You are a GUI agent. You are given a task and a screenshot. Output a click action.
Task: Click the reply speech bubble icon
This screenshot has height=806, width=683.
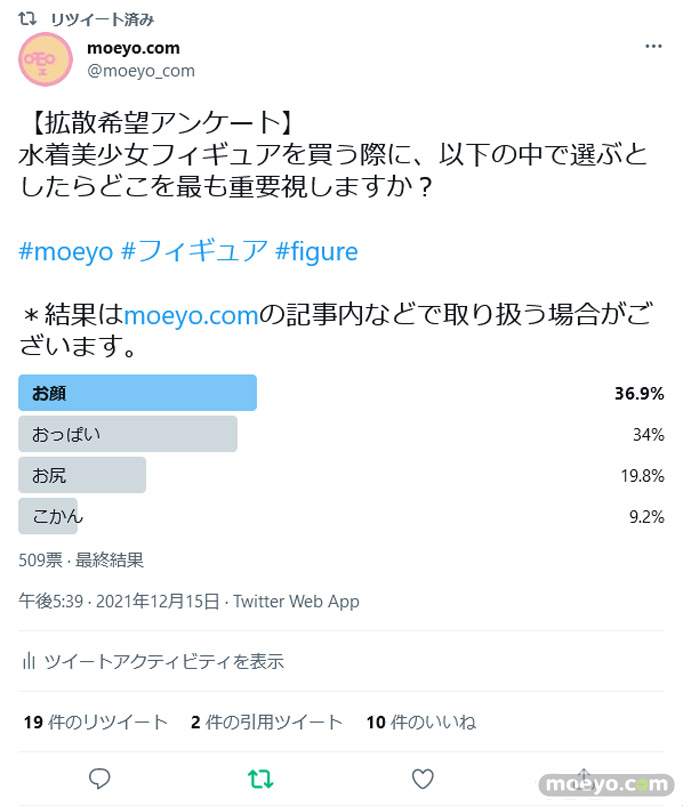[99, 779]
